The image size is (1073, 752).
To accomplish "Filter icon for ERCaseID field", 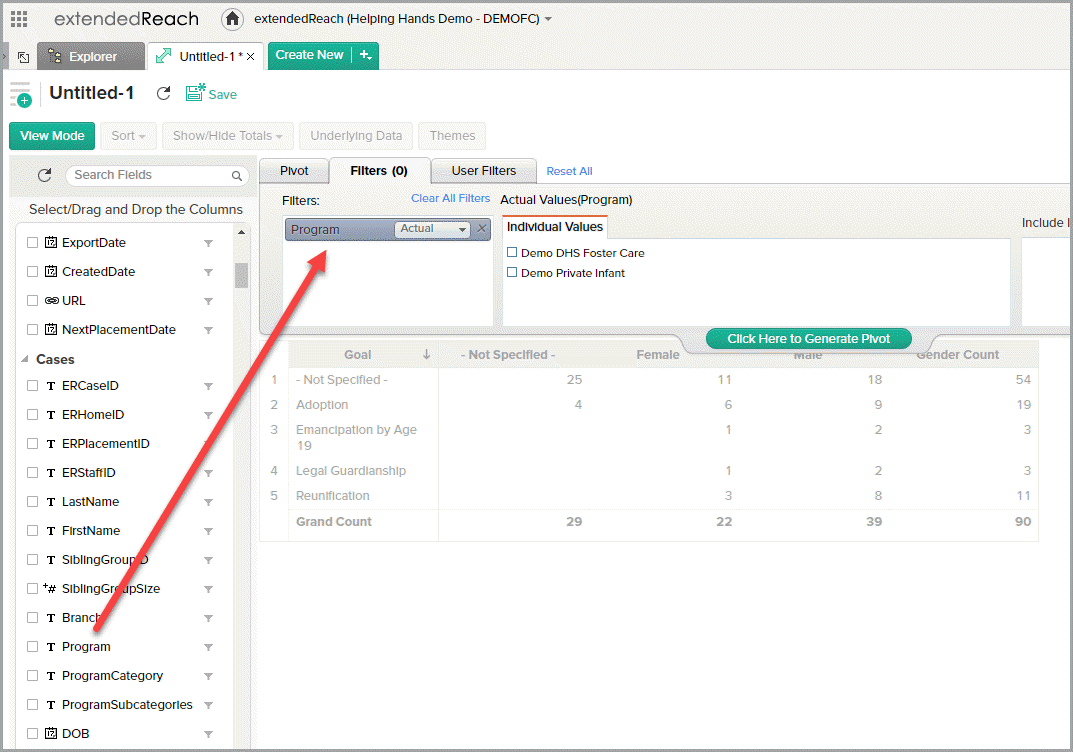I will (x=208, y=386).
